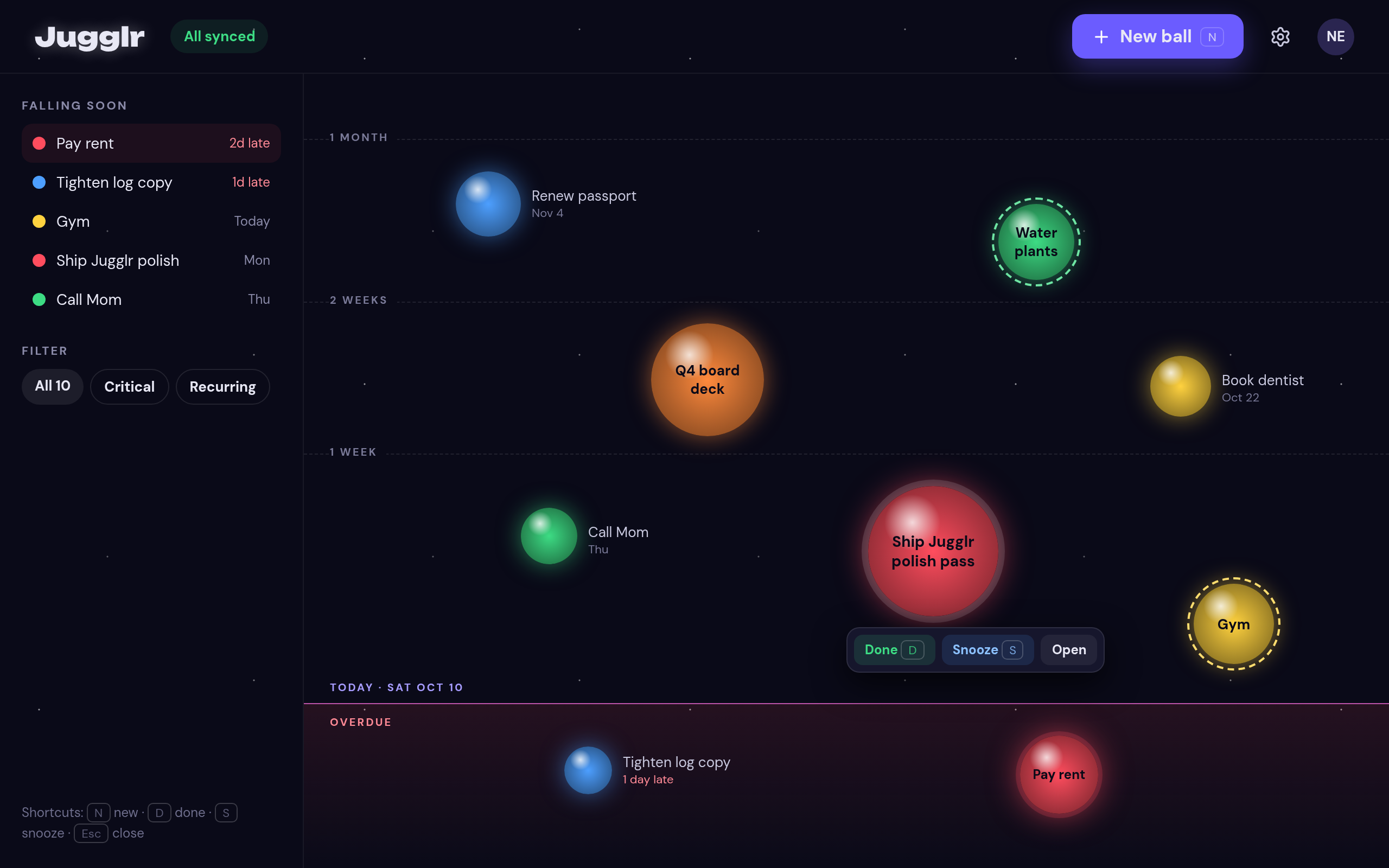Click the Esc shortcut key hint
The width and height of the screenshot is (1389, 868).
click(91, 834)
